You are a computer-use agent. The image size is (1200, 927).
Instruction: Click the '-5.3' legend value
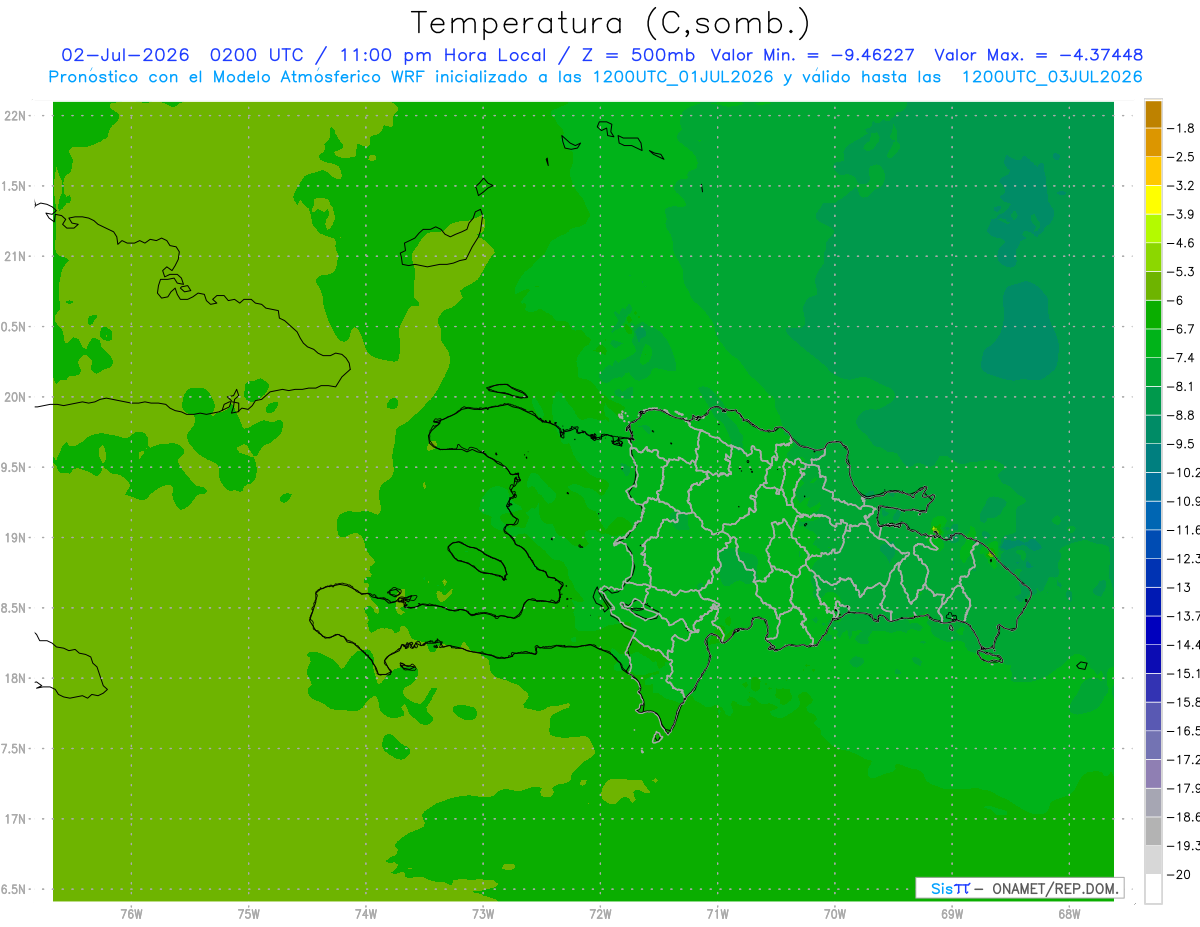point(1182,271)
